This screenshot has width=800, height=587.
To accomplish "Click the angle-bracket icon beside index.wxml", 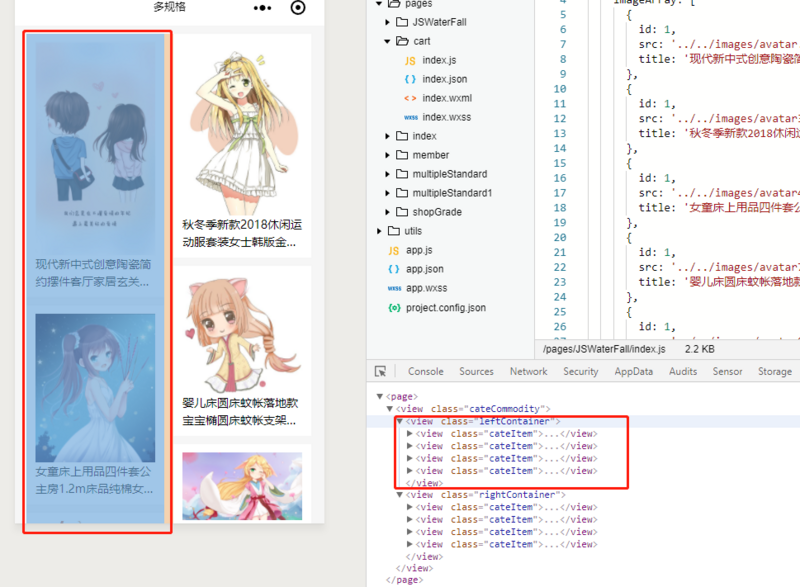I will click(x=410, y=98).
